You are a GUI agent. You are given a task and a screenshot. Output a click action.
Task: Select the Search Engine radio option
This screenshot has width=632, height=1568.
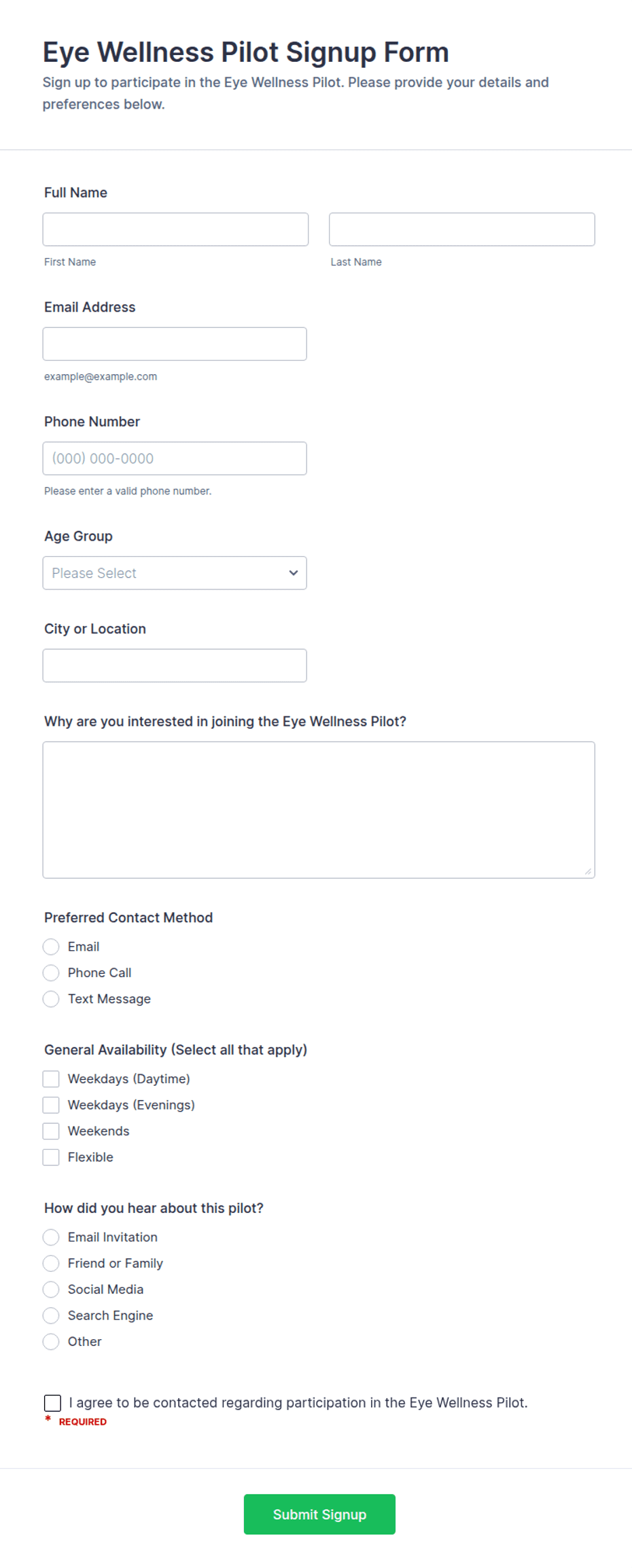point(51,1315)
